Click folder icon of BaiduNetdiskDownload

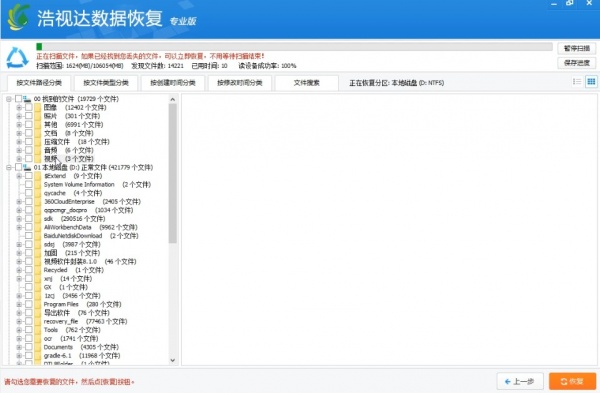[38, 236]
